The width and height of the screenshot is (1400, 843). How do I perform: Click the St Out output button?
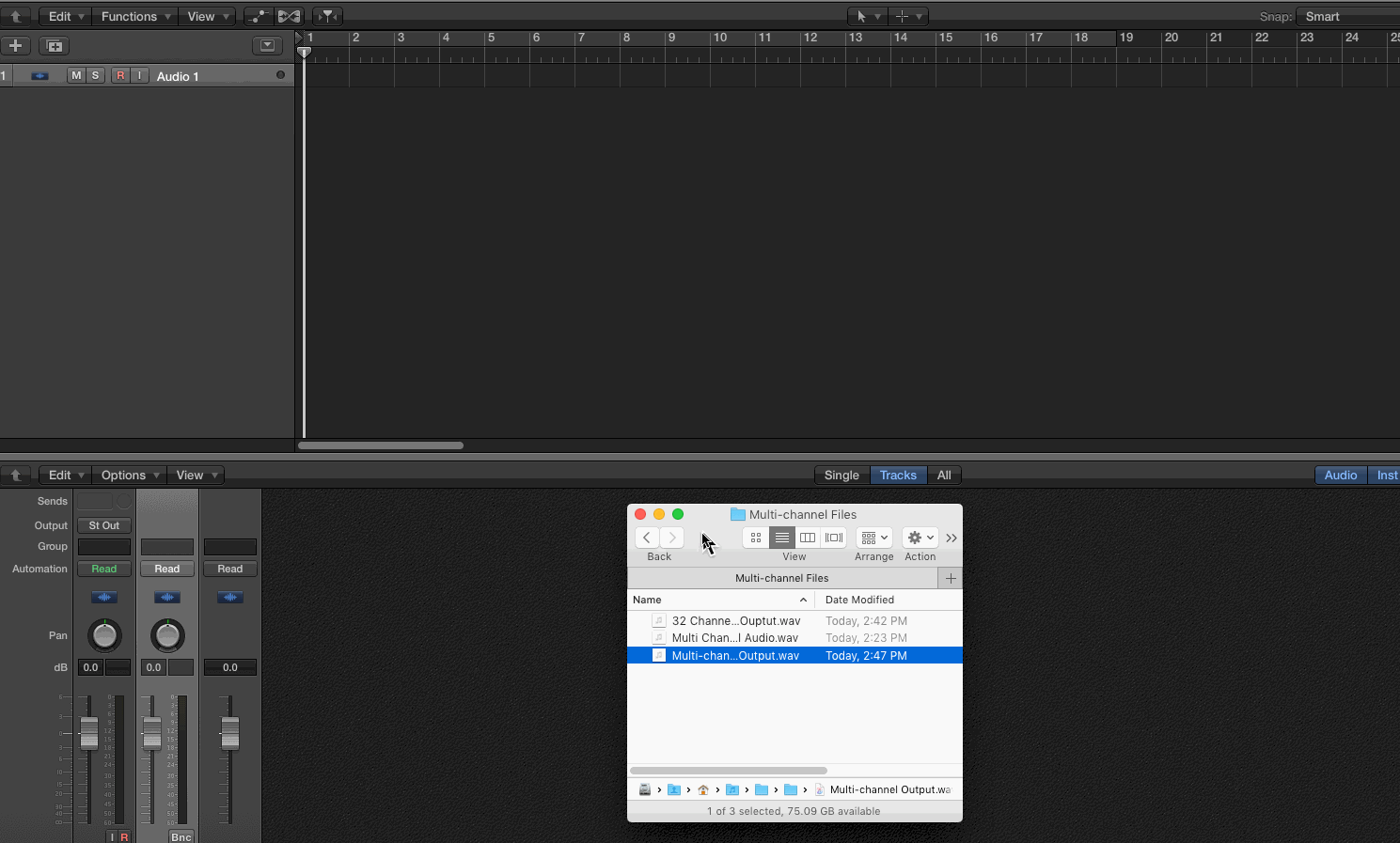tap(103, 525)
